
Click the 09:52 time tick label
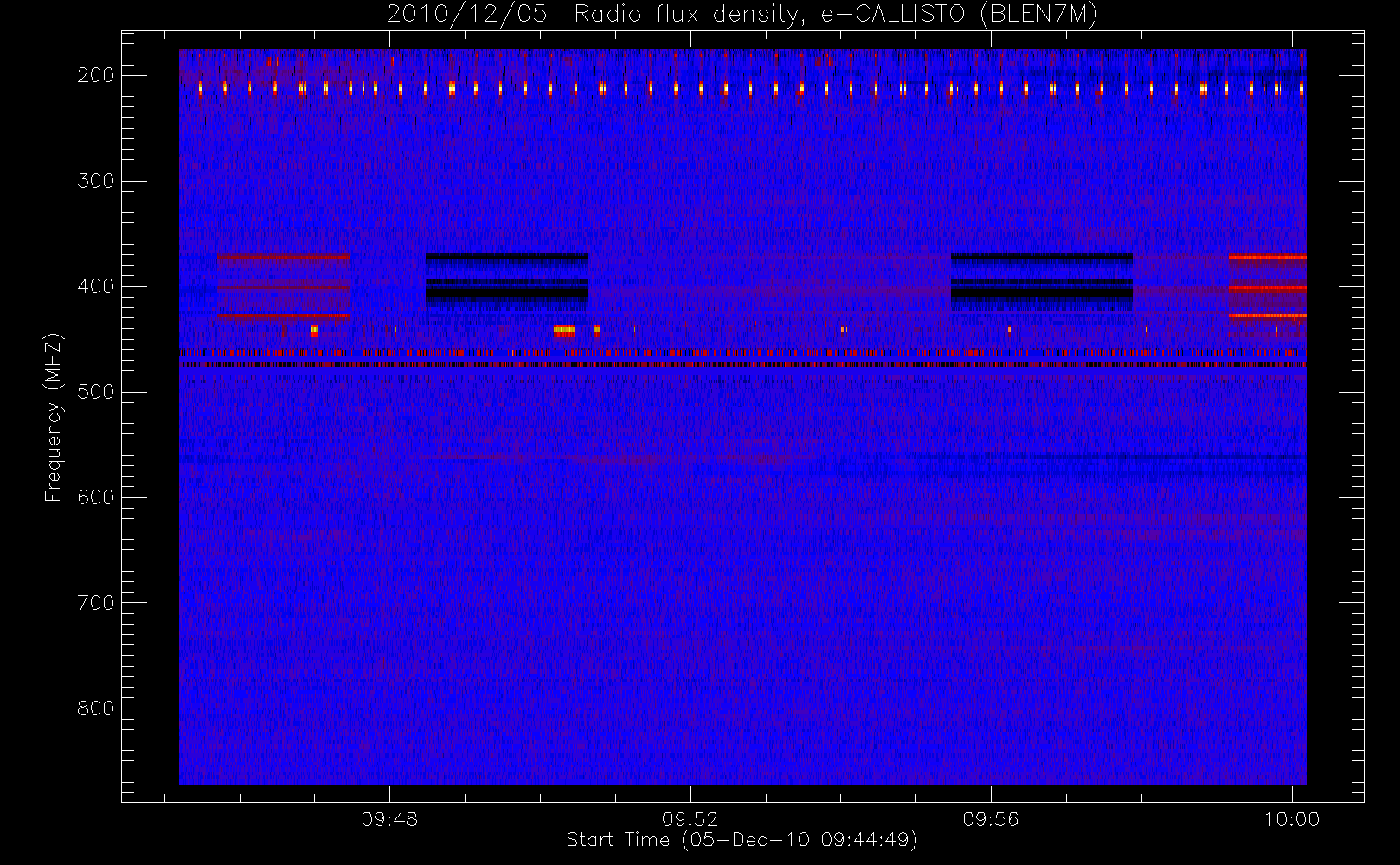tap(690, 819)
